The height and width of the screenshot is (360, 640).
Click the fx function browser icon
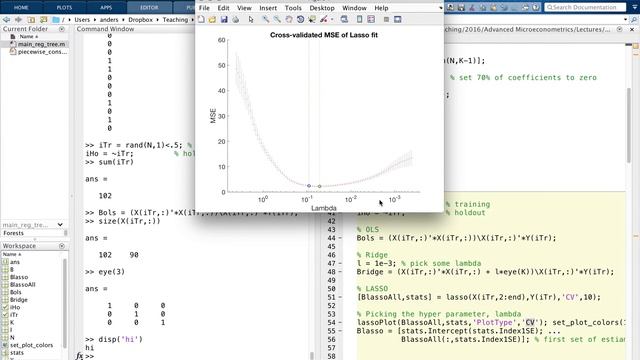[x=80, y=356]
